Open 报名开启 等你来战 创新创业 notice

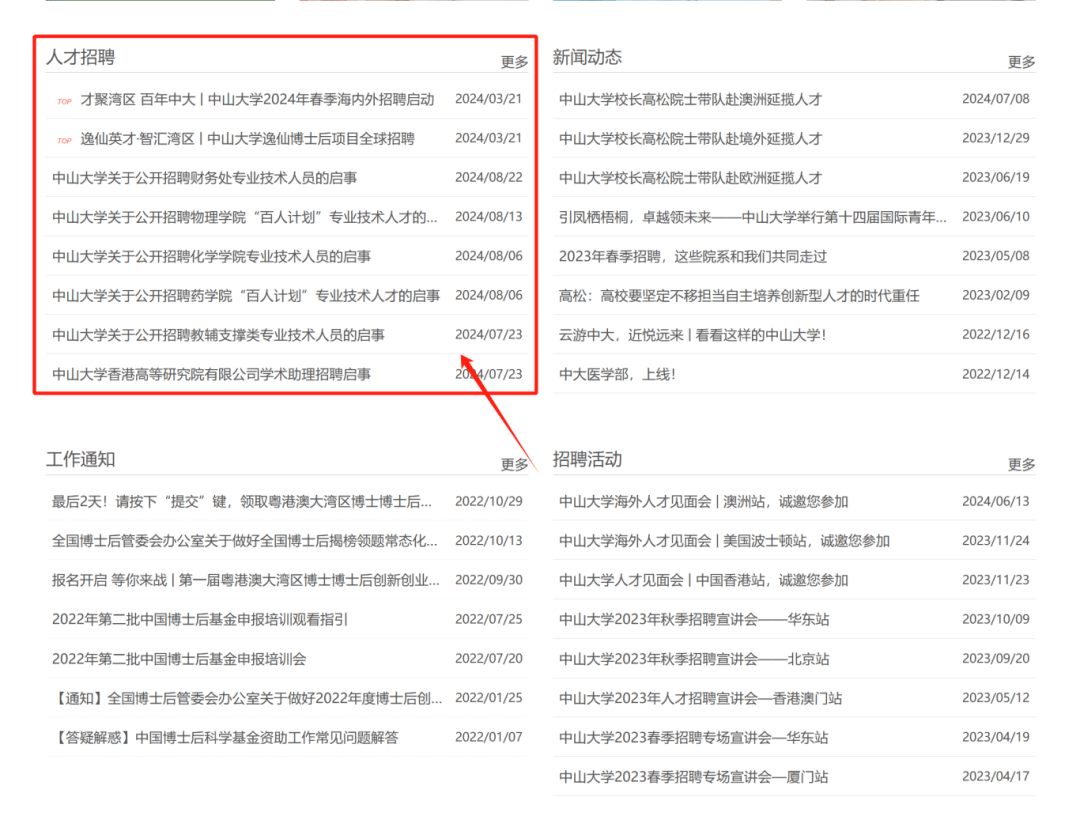coord(246,580)
